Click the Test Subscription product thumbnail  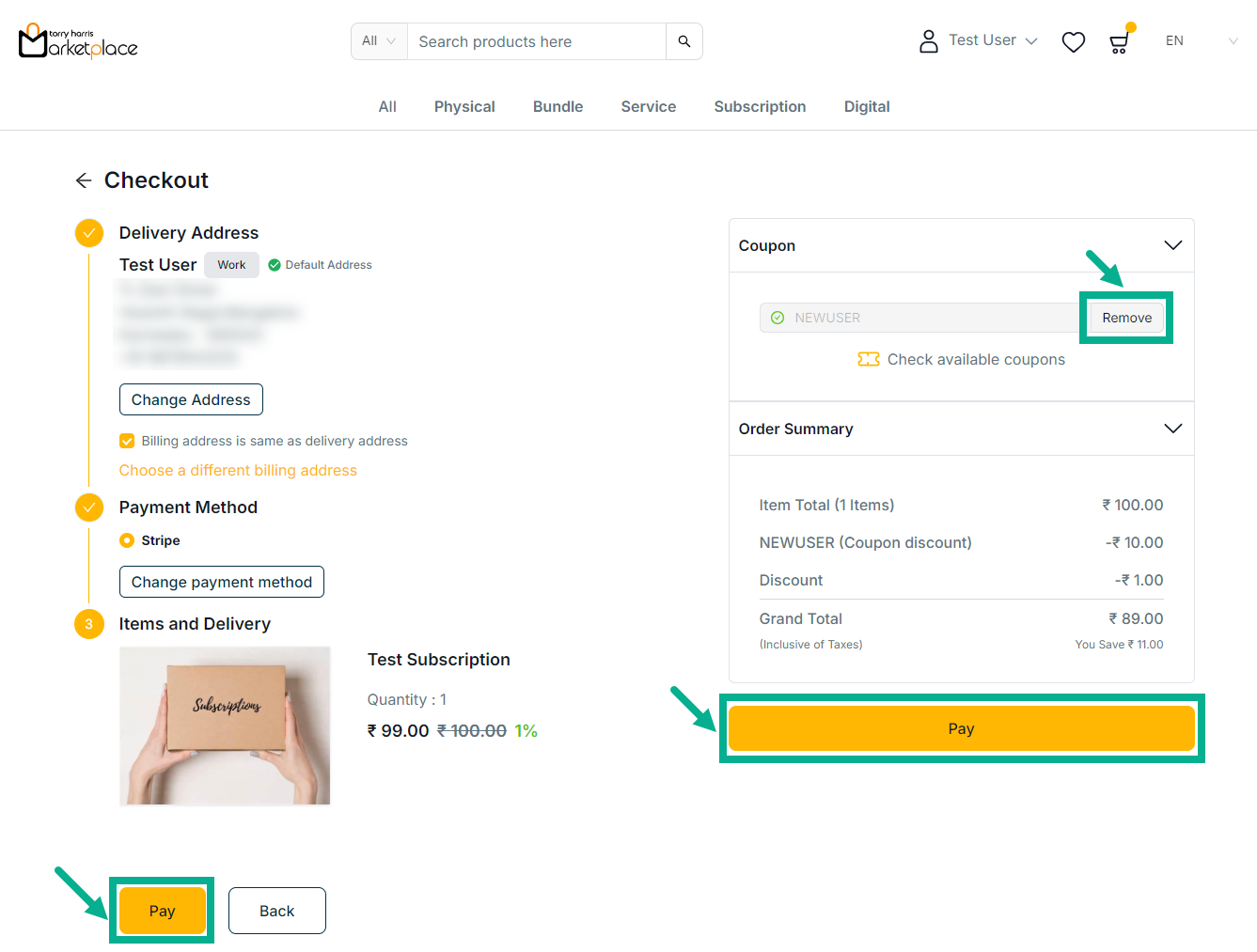[x=225, y=726]
